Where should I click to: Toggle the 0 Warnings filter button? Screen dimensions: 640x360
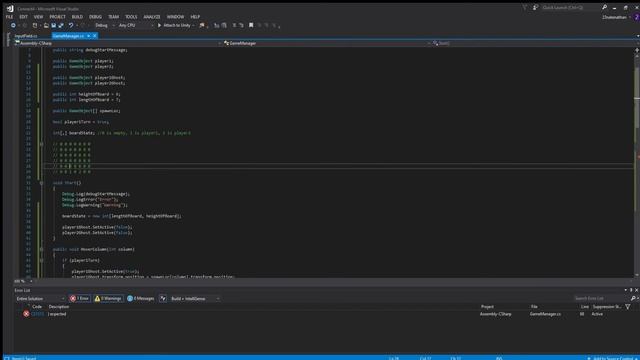[108, 299]
